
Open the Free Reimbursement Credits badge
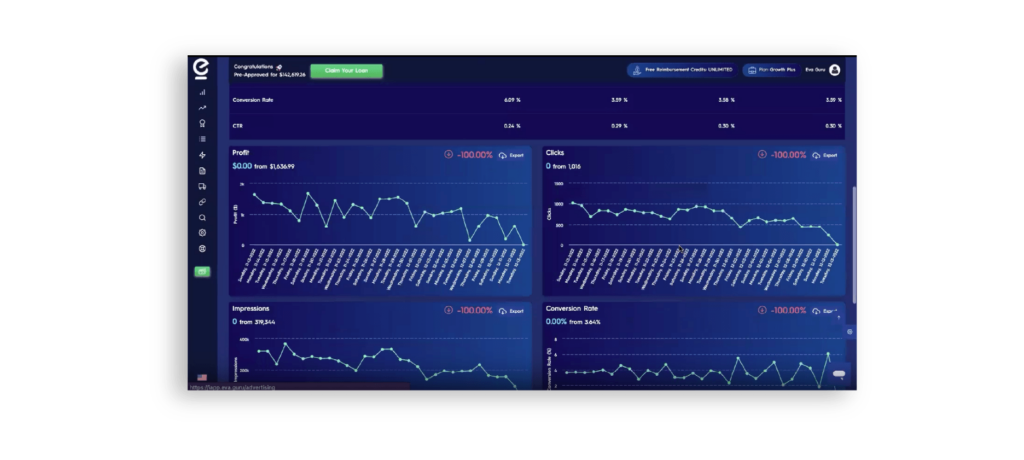682,70
